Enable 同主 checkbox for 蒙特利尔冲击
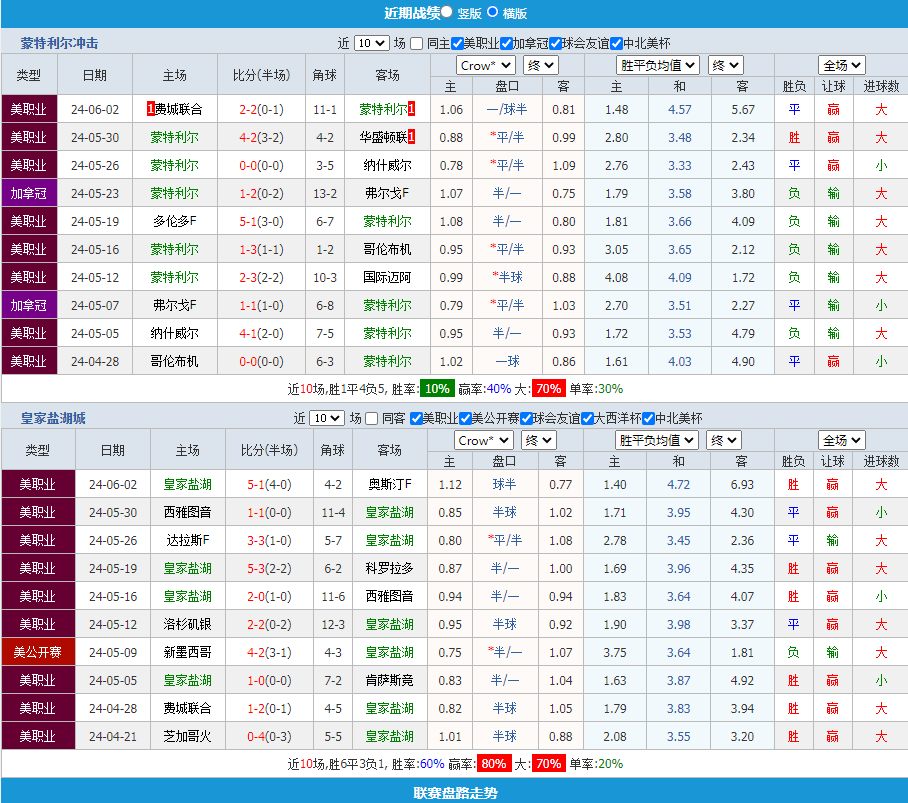Screen dimensions: 908x803 (416, 44)
